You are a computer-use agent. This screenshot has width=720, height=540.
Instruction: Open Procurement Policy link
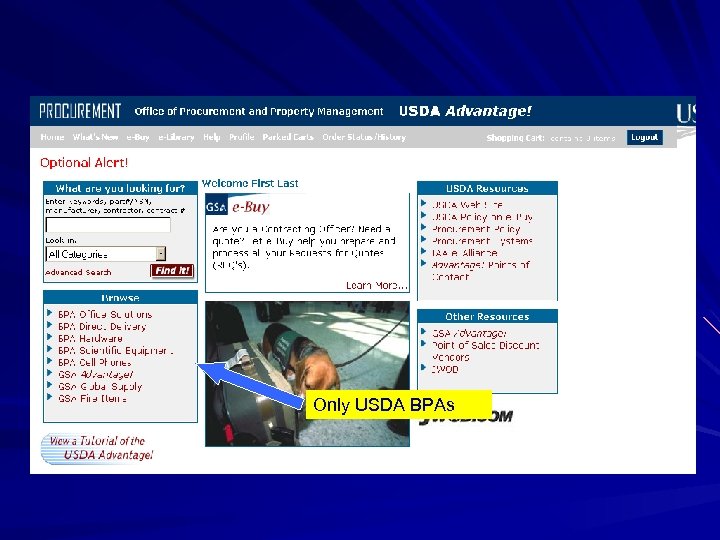pos(476,229)
